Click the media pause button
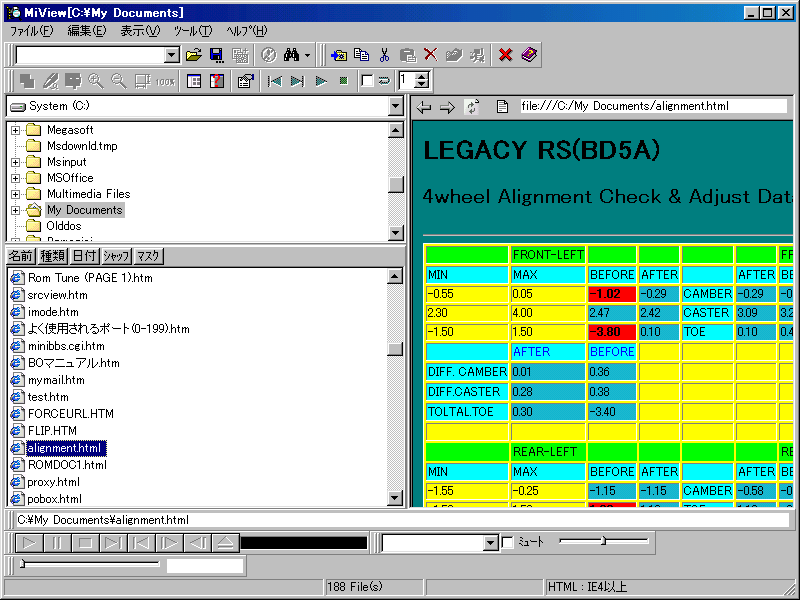 tap(57, 543)
